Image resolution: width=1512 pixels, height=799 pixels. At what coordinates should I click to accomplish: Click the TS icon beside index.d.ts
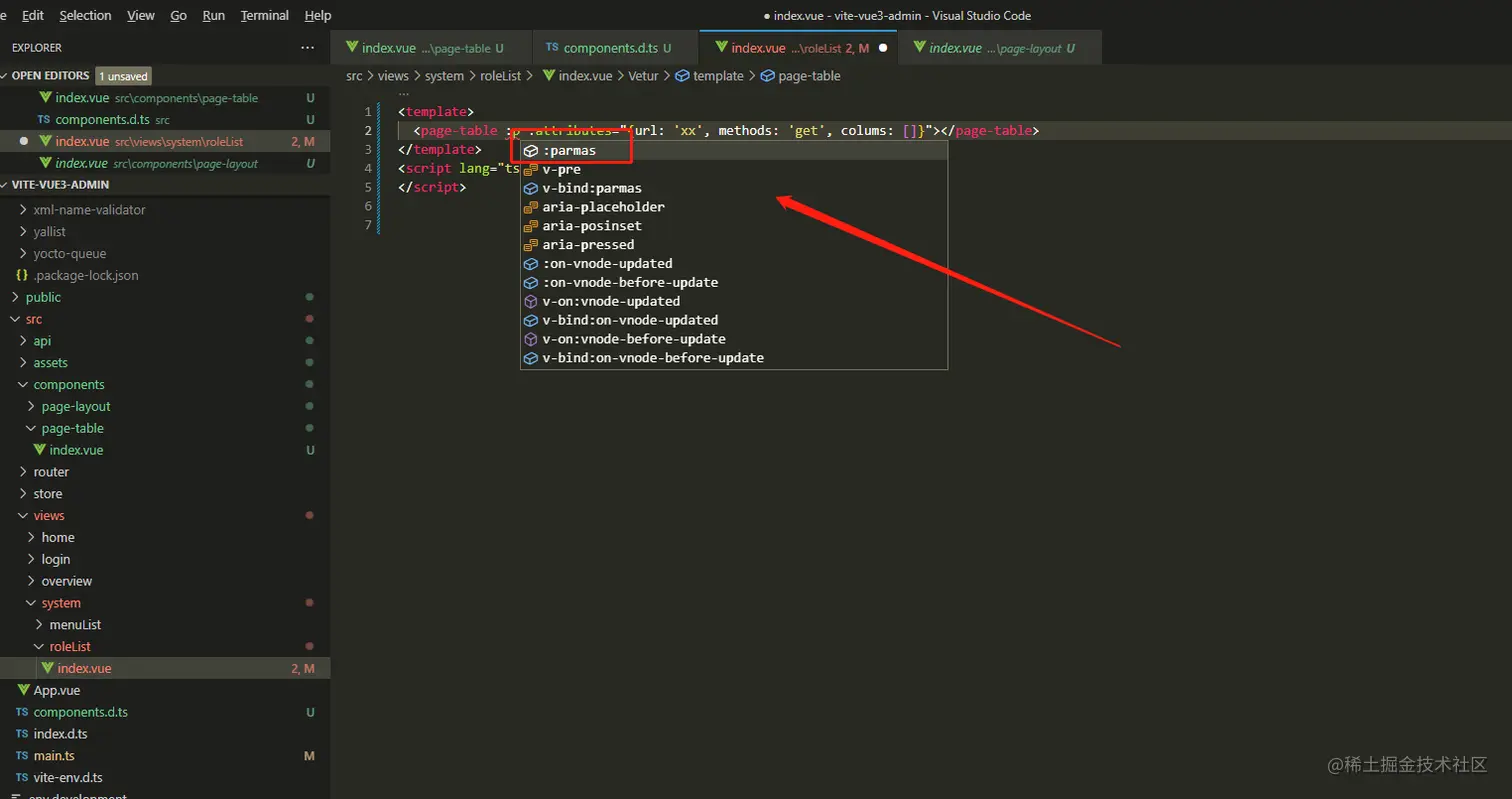(x=22, y=734)
